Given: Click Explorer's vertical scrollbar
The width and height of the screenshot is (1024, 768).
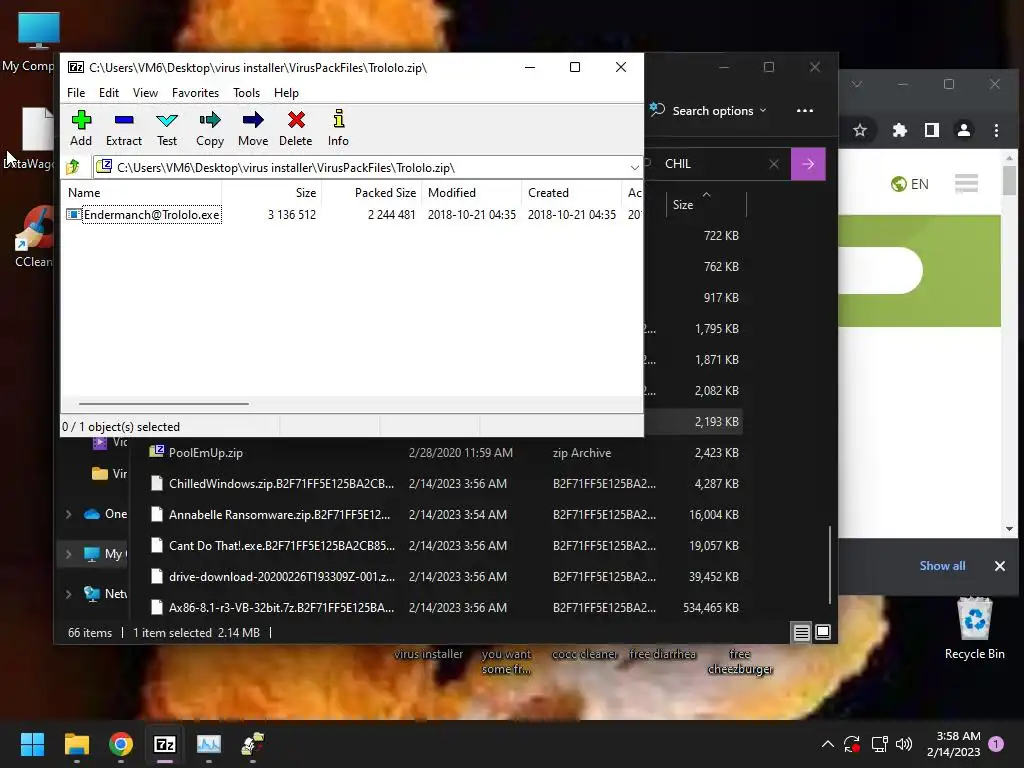Looking at the screenshot, I should (x=830, y=565).
